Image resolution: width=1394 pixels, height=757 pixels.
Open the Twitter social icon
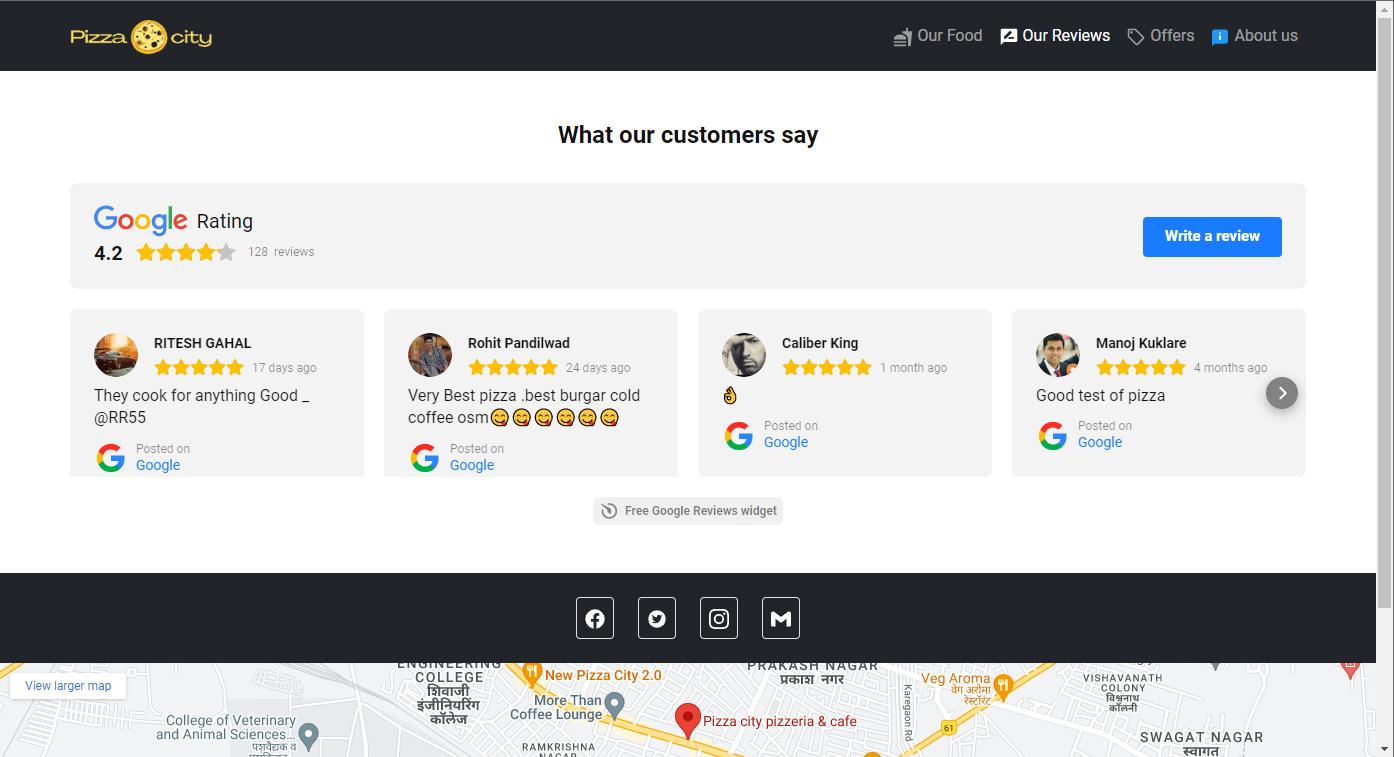point(657,618)
